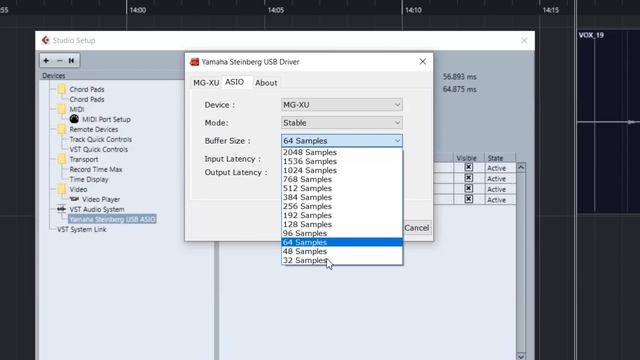Open the Mode dropdown showing Stable
The height and width of the screenshot is (360, 640).
pos(342,122)
